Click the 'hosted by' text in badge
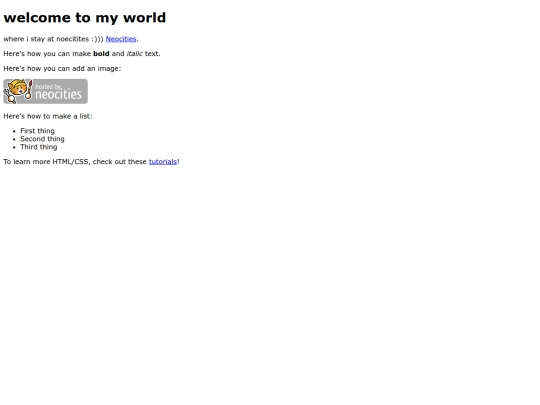Screen dimensions: 540x405 [x=49, y=87]
